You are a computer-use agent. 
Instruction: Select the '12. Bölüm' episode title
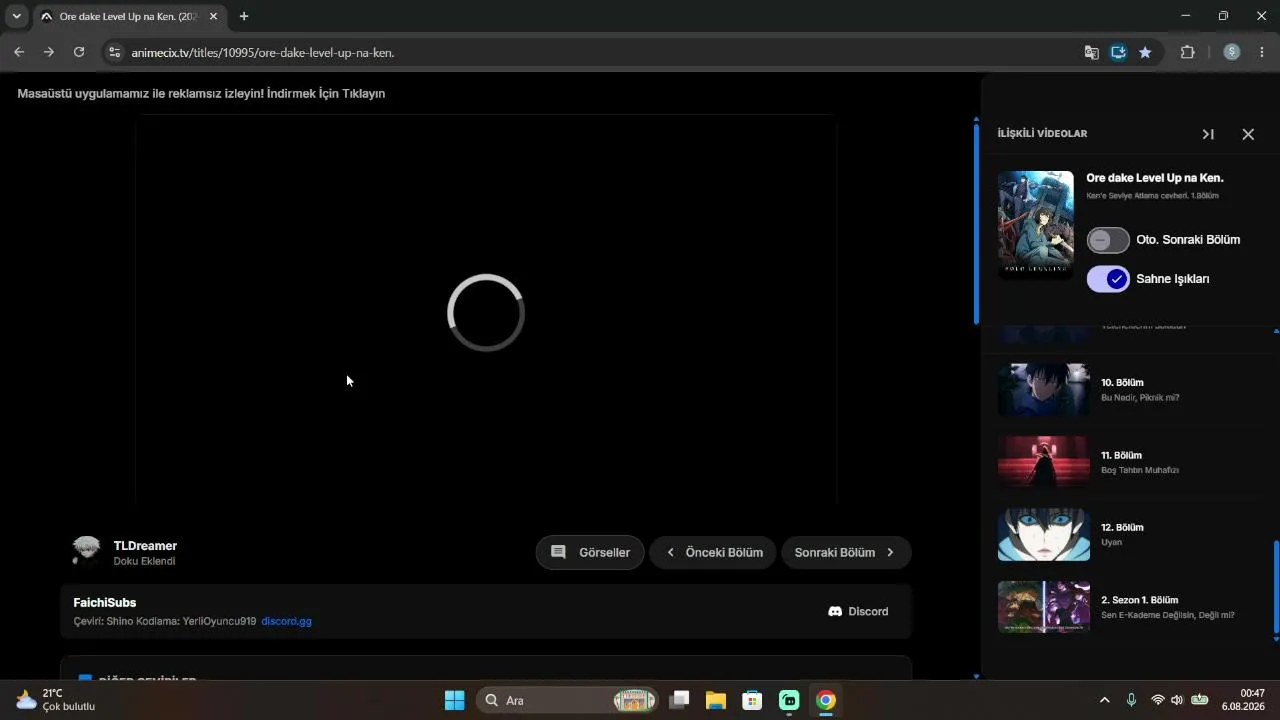click(x=1122, y=527)
